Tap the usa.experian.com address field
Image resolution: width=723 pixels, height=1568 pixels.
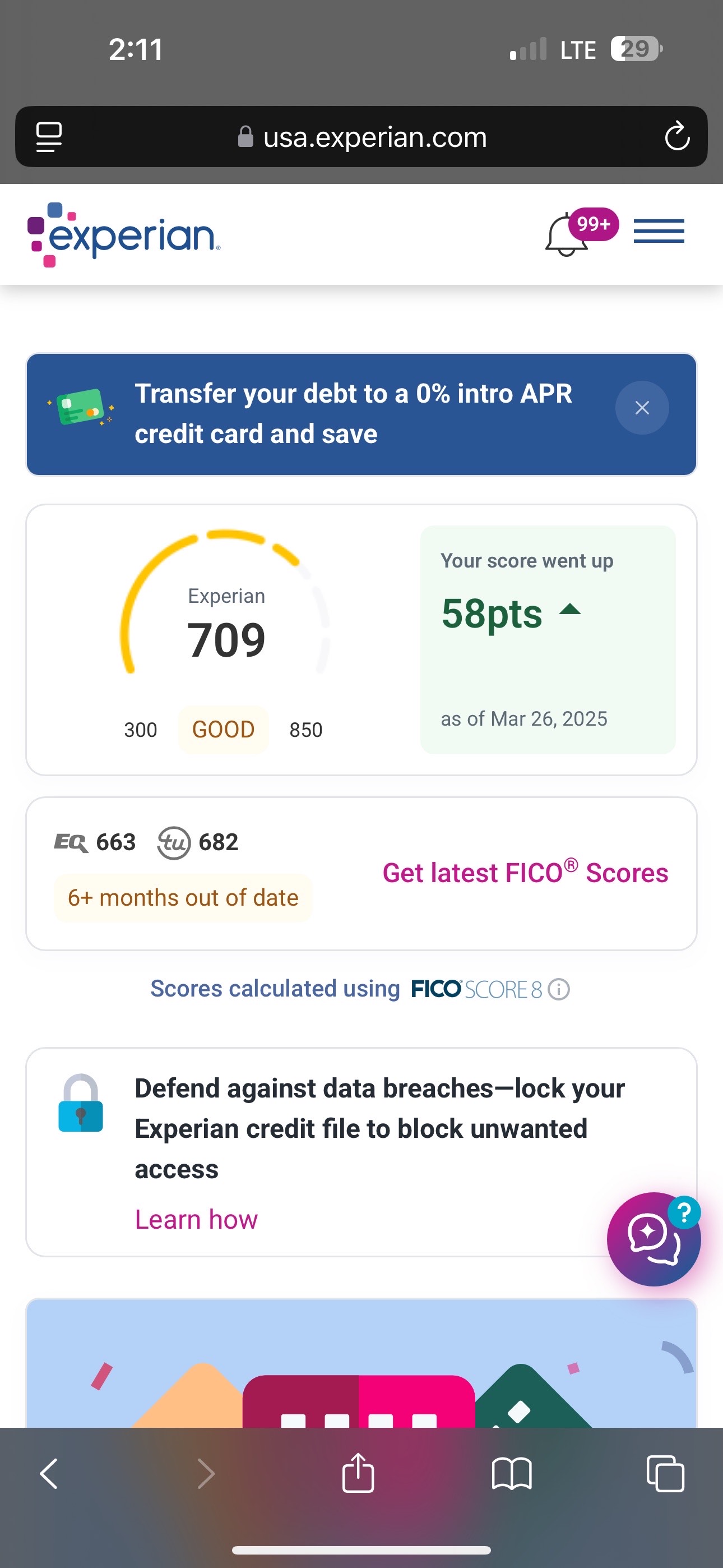361,137
